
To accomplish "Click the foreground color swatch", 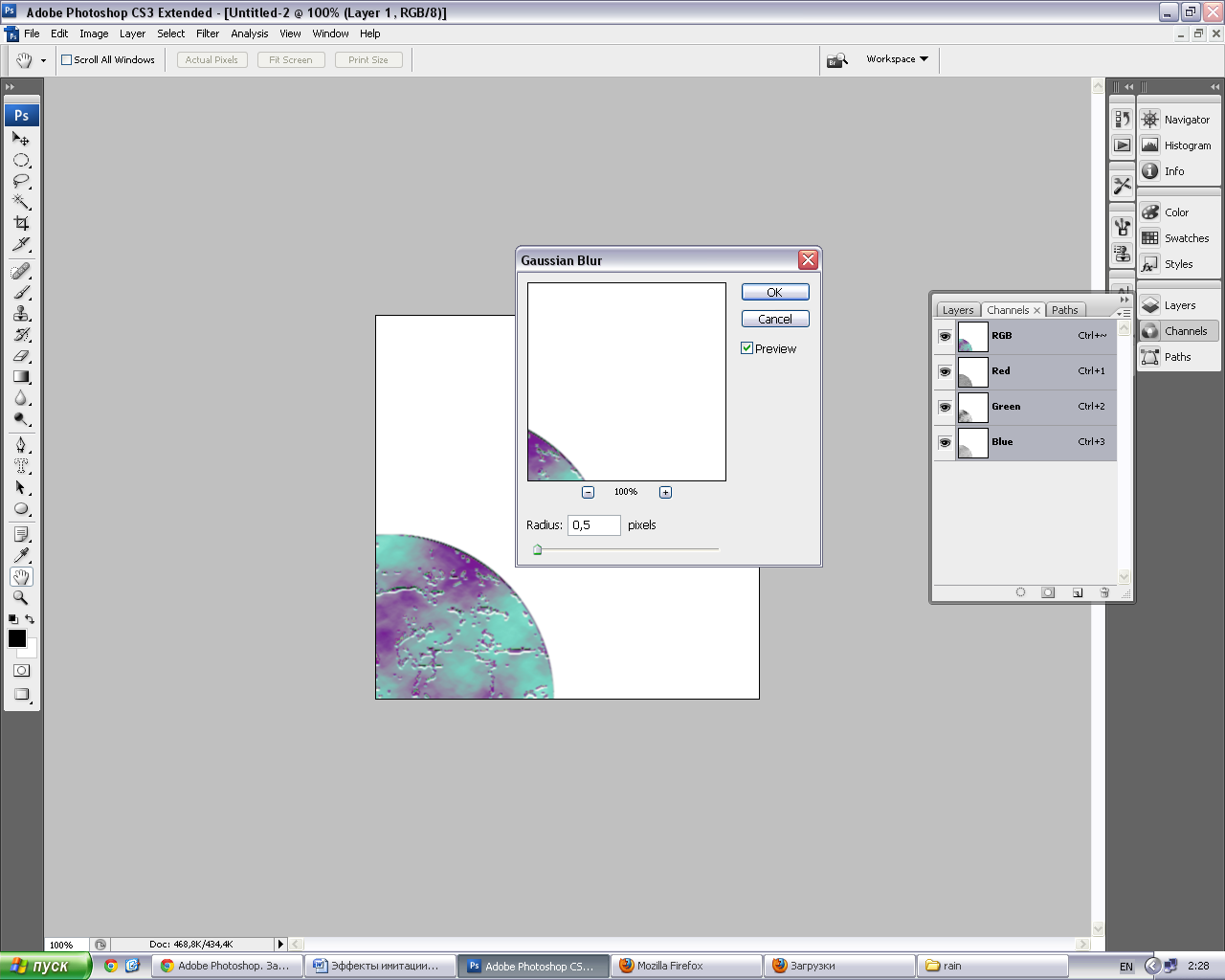I will pyautogui.click(x=17, y=638).
